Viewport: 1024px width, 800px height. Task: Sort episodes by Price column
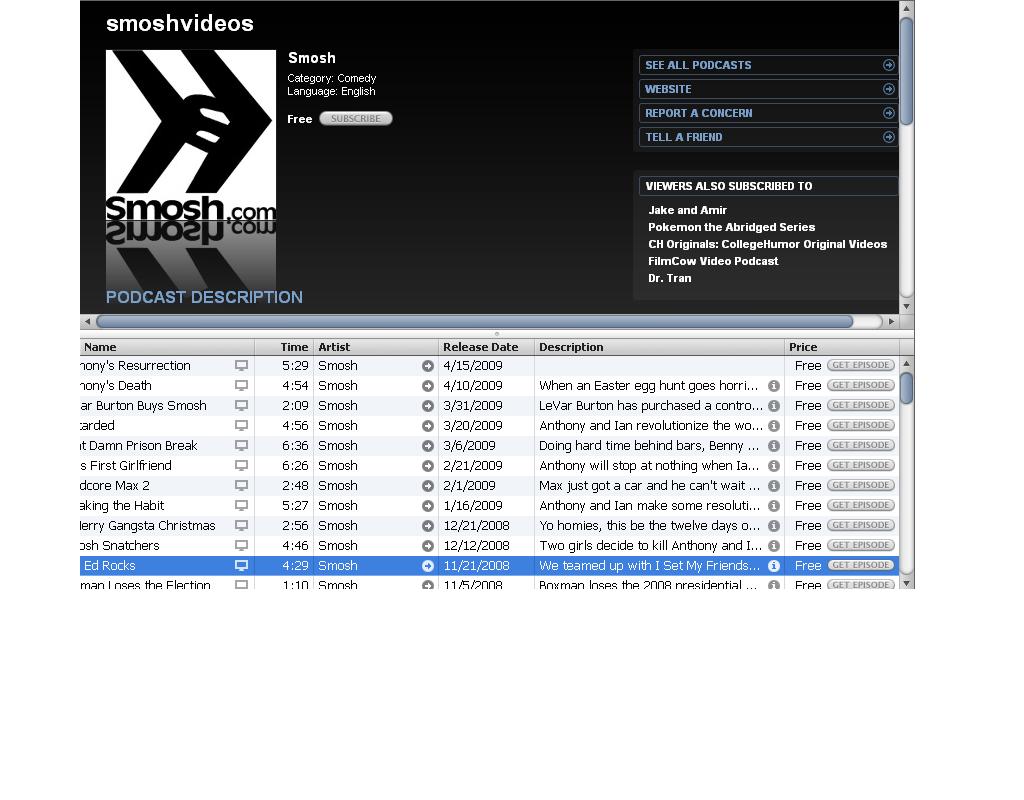842,347
